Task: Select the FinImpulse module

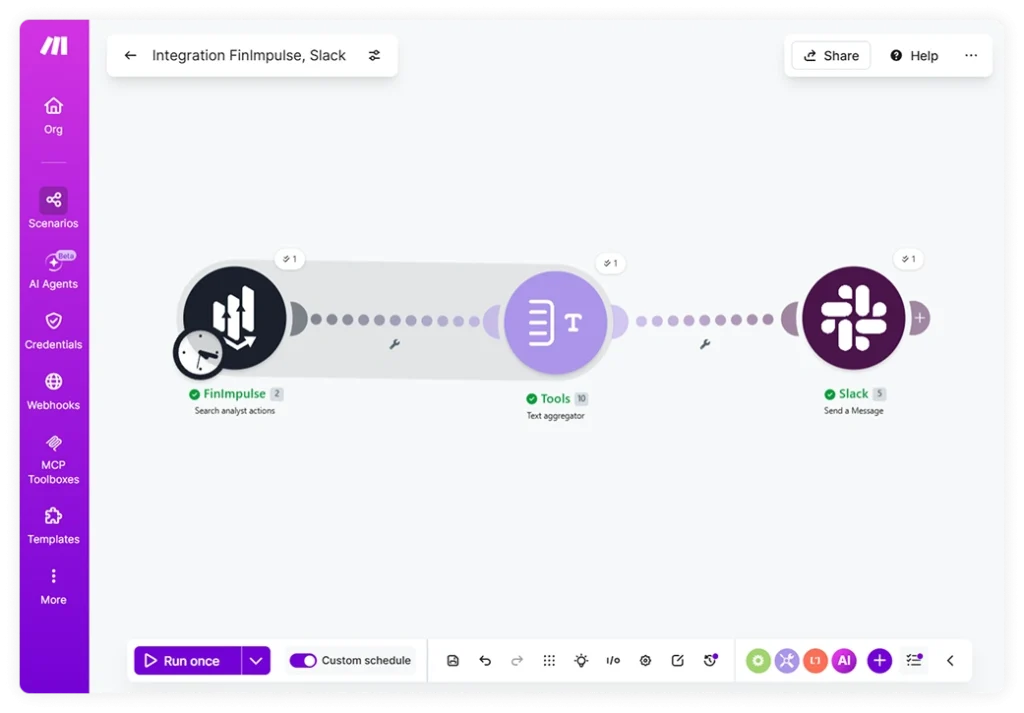Action: click(234, 318)
